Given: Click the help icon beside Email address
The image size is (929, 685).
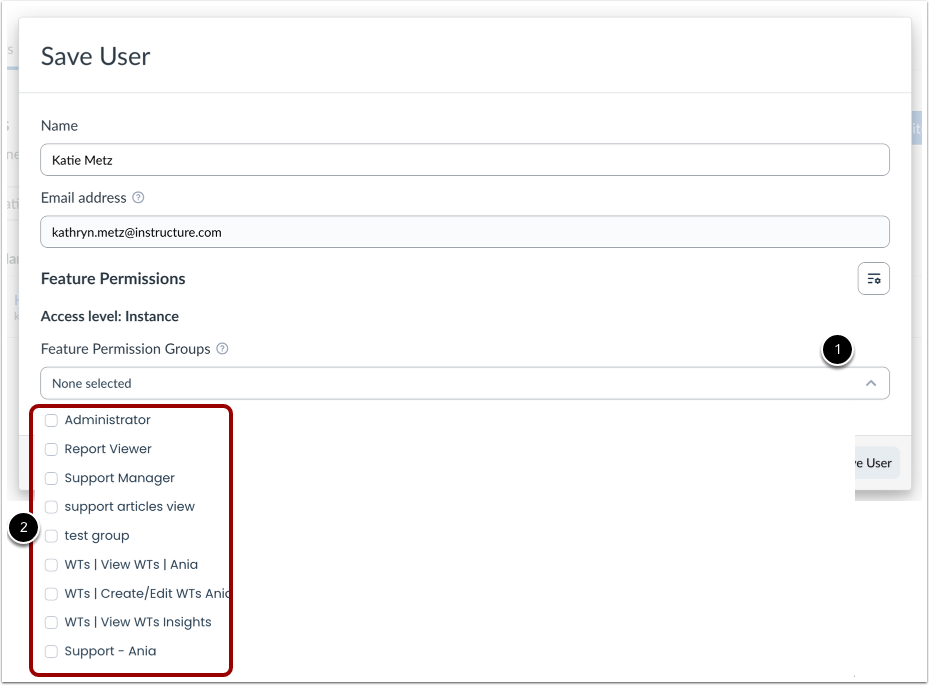Looking at the screenshot, I should point(139,197).
